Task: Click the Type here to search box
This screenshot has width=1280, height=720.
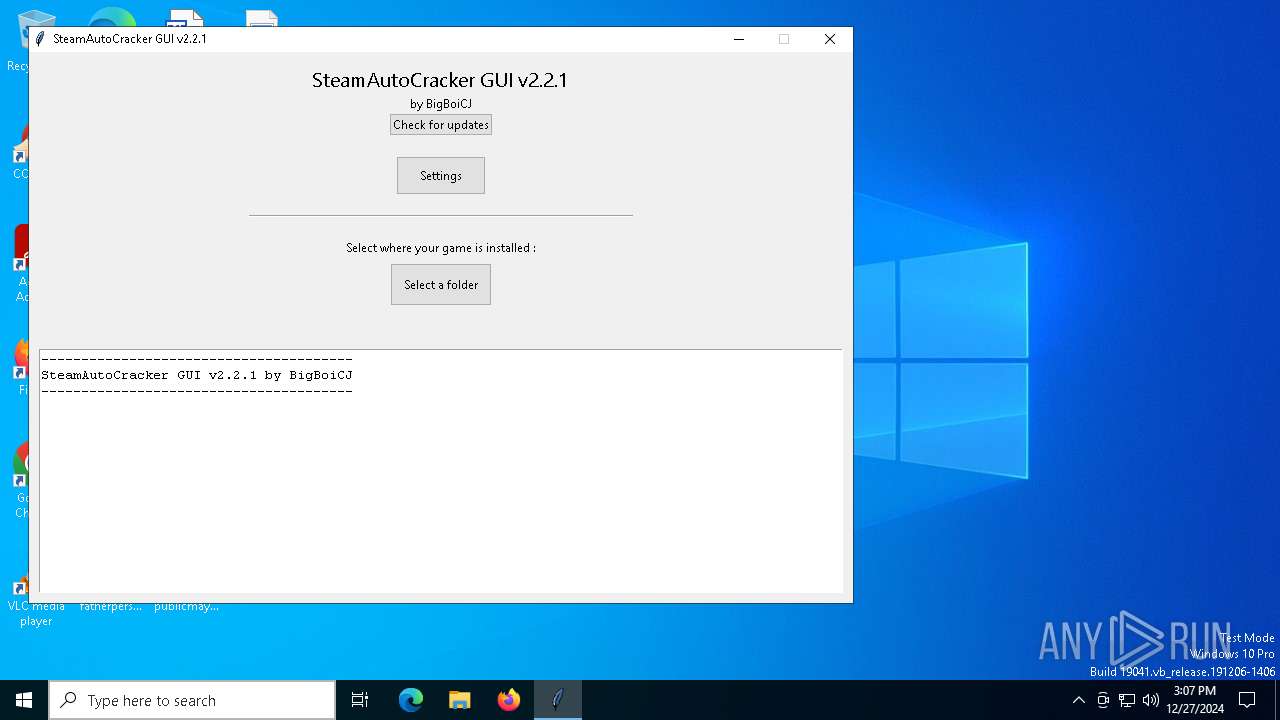Action: coord(192,700)
